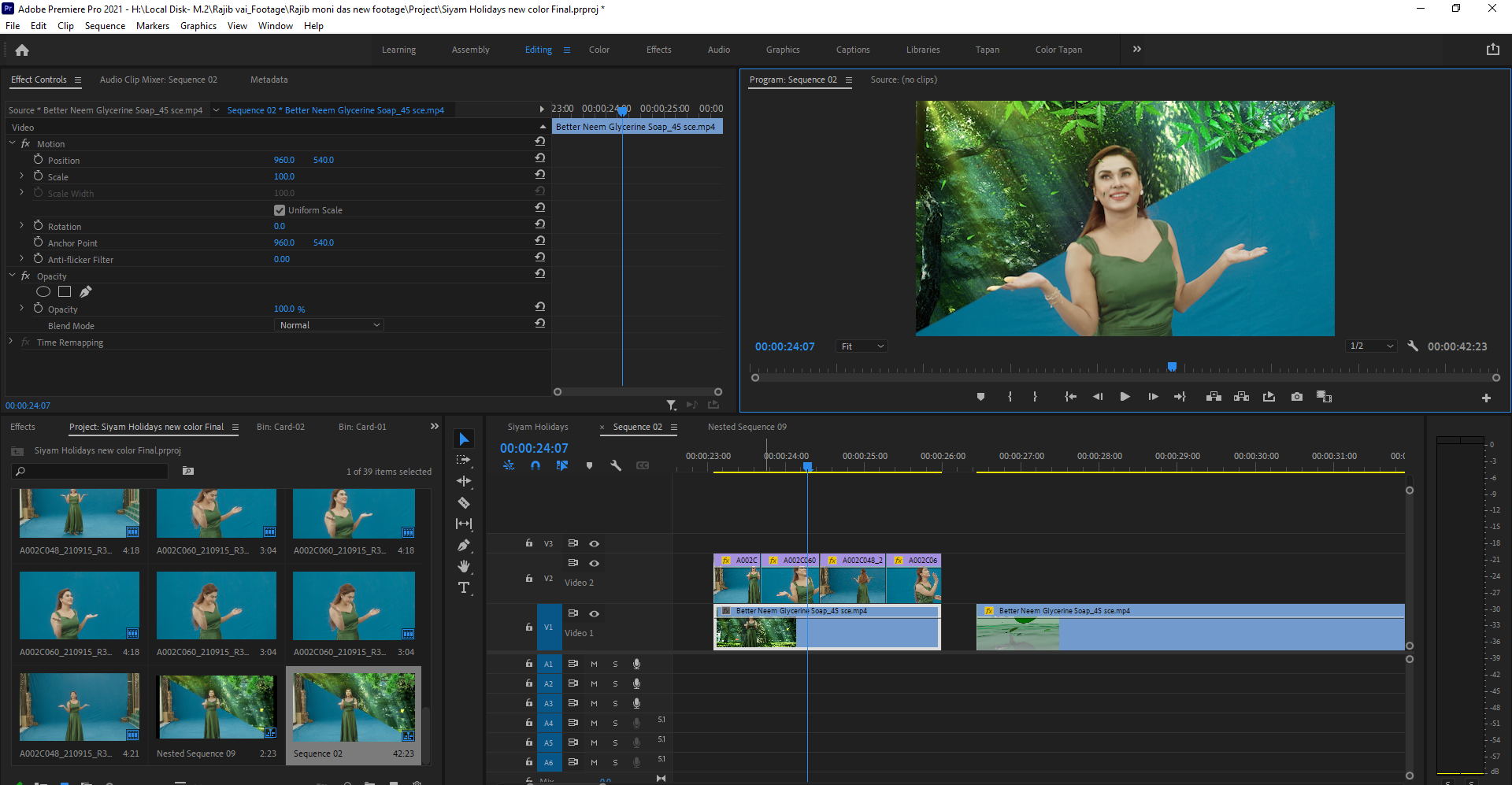
Task: Select the Selection tool arrow
Action: point(464,439)
